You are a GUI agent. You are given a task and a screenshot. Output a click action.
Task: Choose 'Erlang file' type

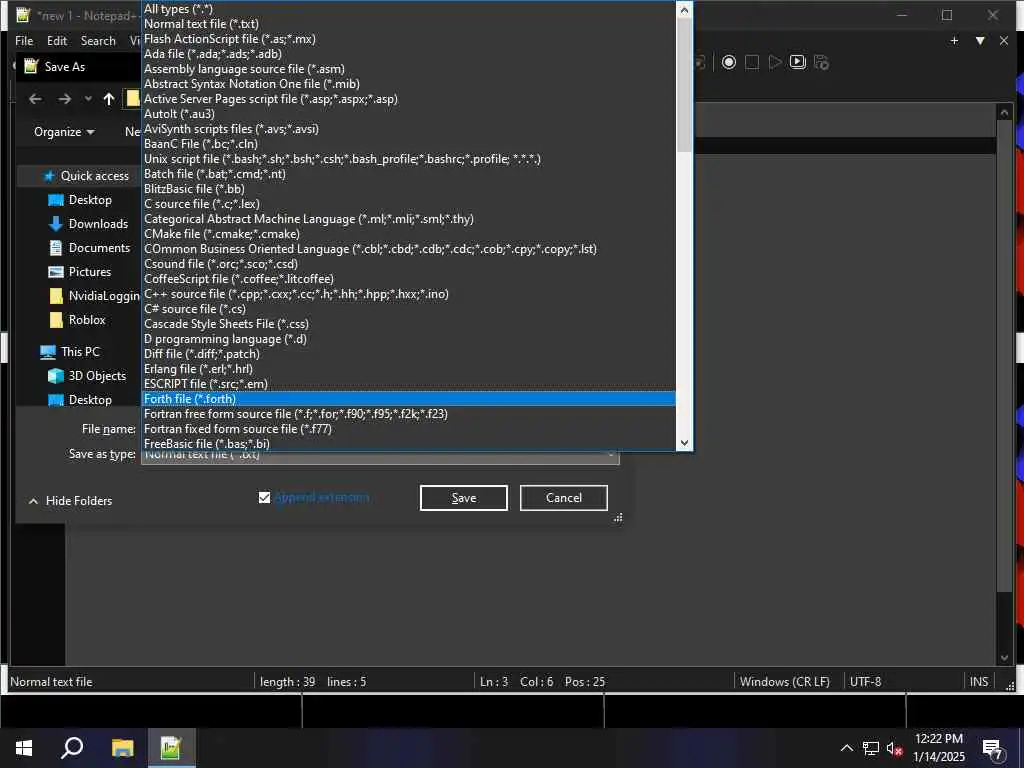(409, 369)
